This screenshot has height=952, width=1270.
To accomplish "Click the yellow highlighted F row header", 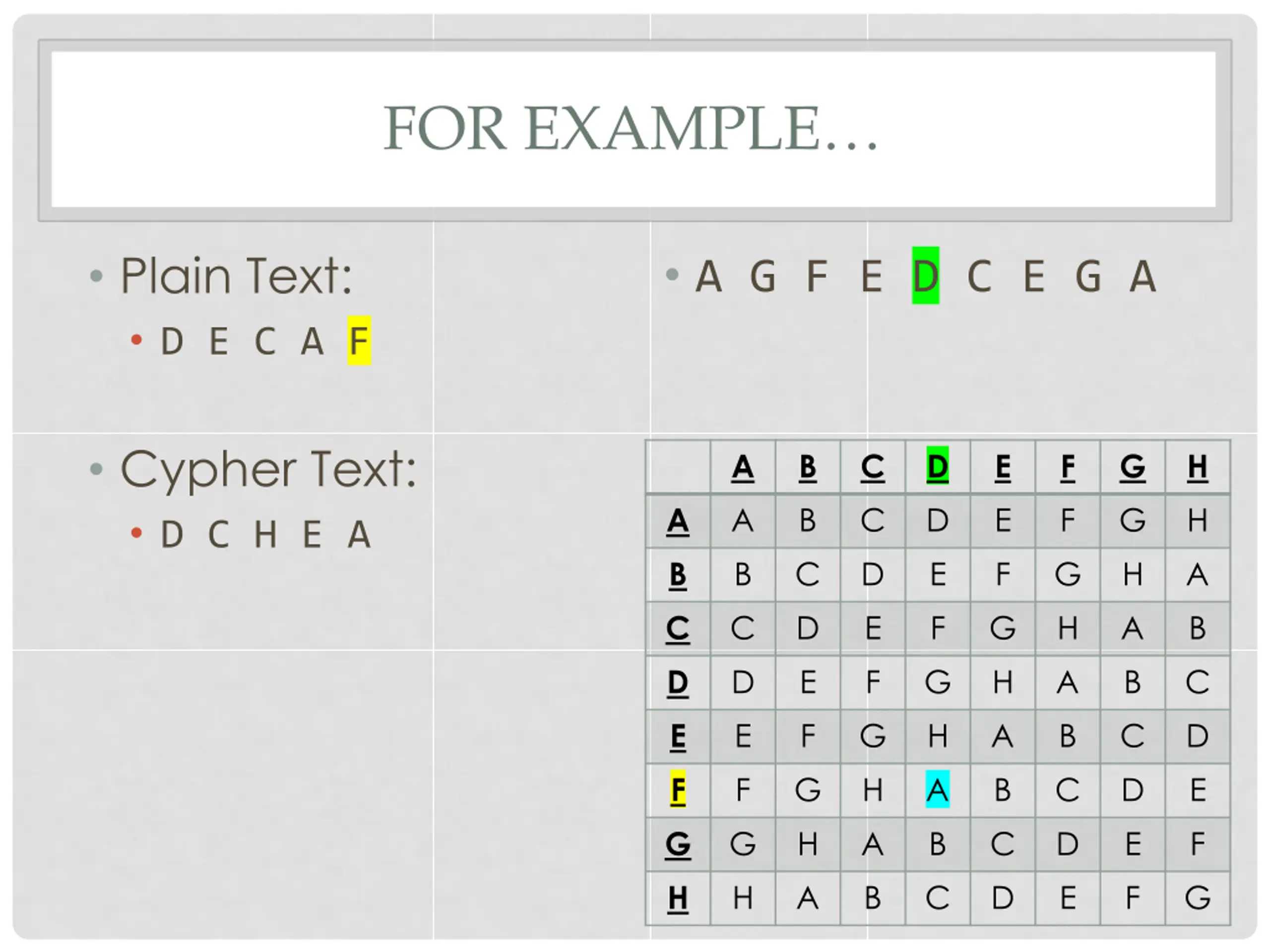I will coord(678,789).
